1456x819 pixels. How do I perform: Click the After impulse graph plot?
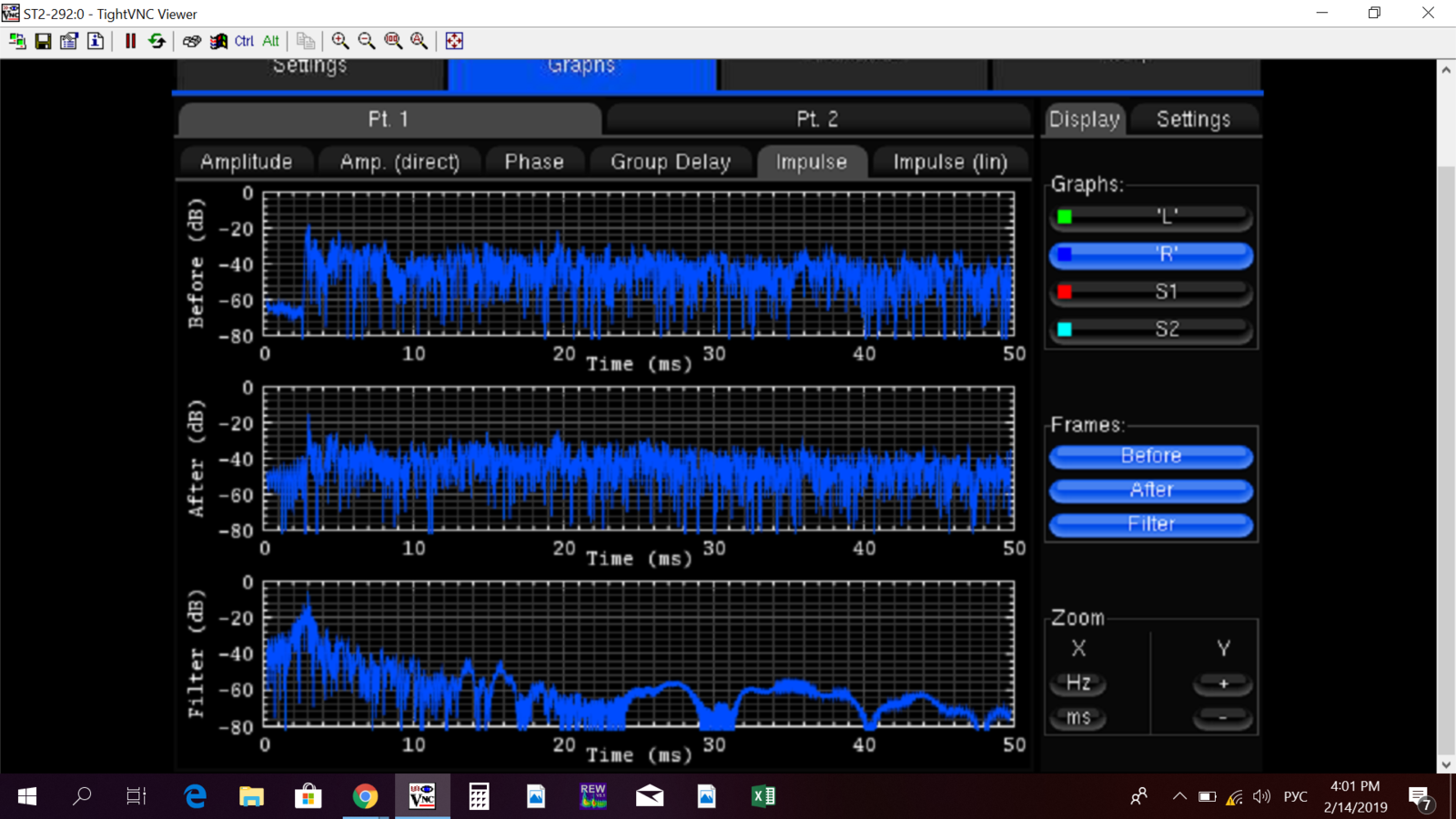pyautogui.click(x=639, y=459)
